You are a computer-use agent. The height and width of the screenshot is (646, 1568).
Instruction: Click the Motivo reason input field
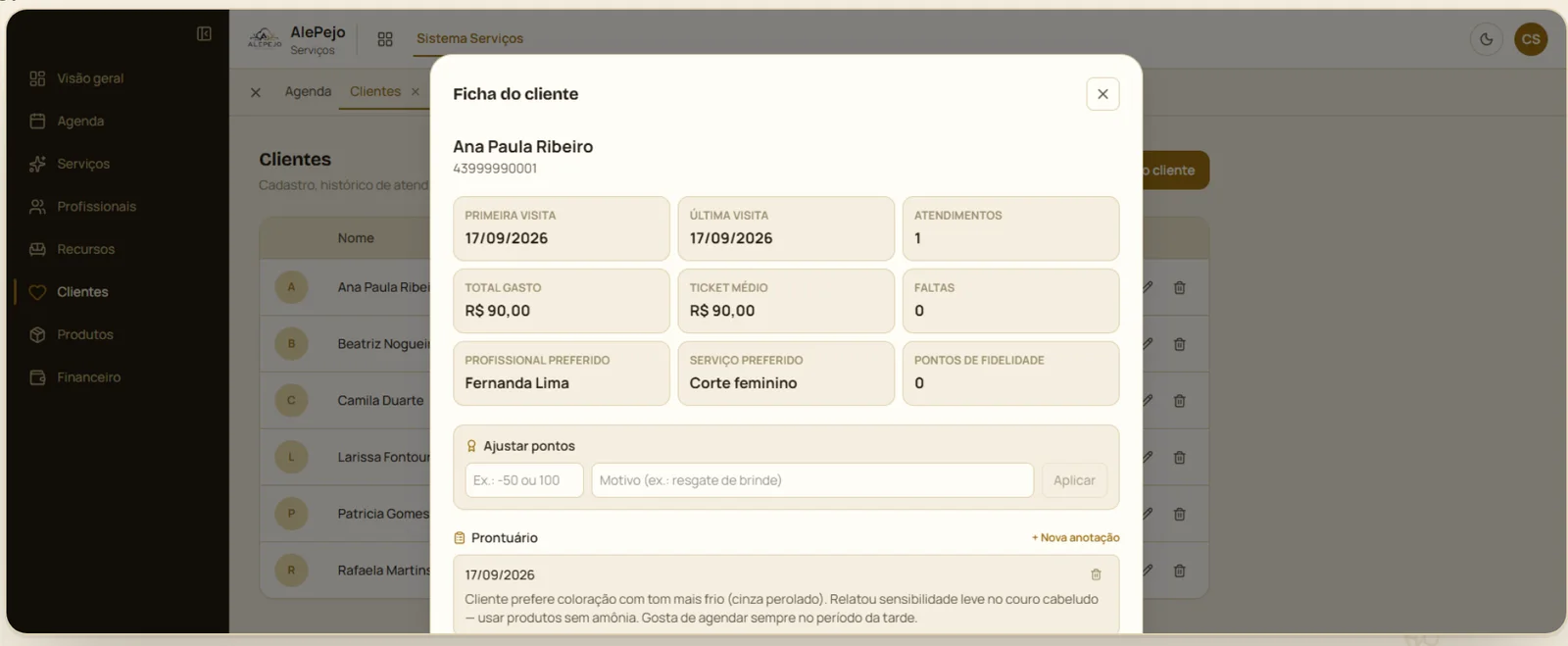coord(812,480)
